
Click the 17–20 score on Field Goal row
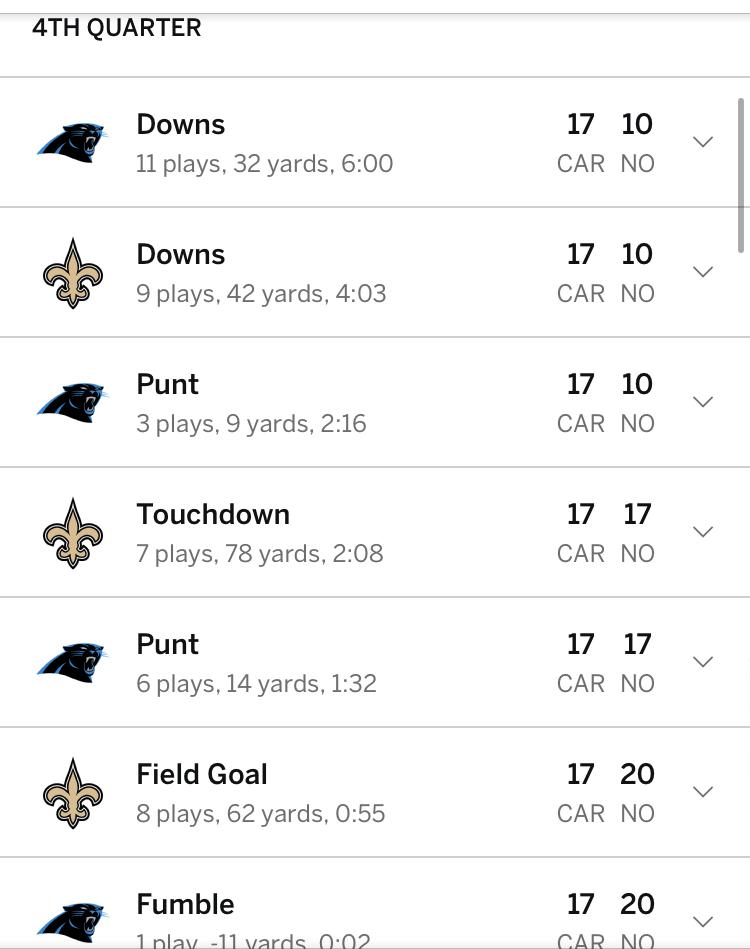(608, 774)
